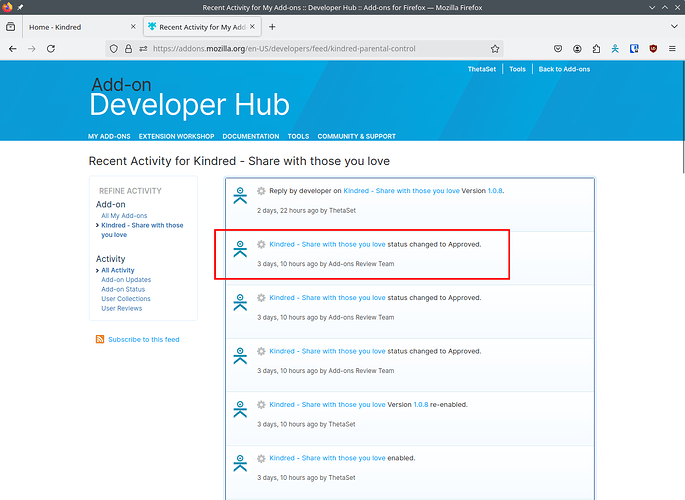Open ThetaSet user menu link
The height and width of the screenshot is (500, 685).
[482, 69]
